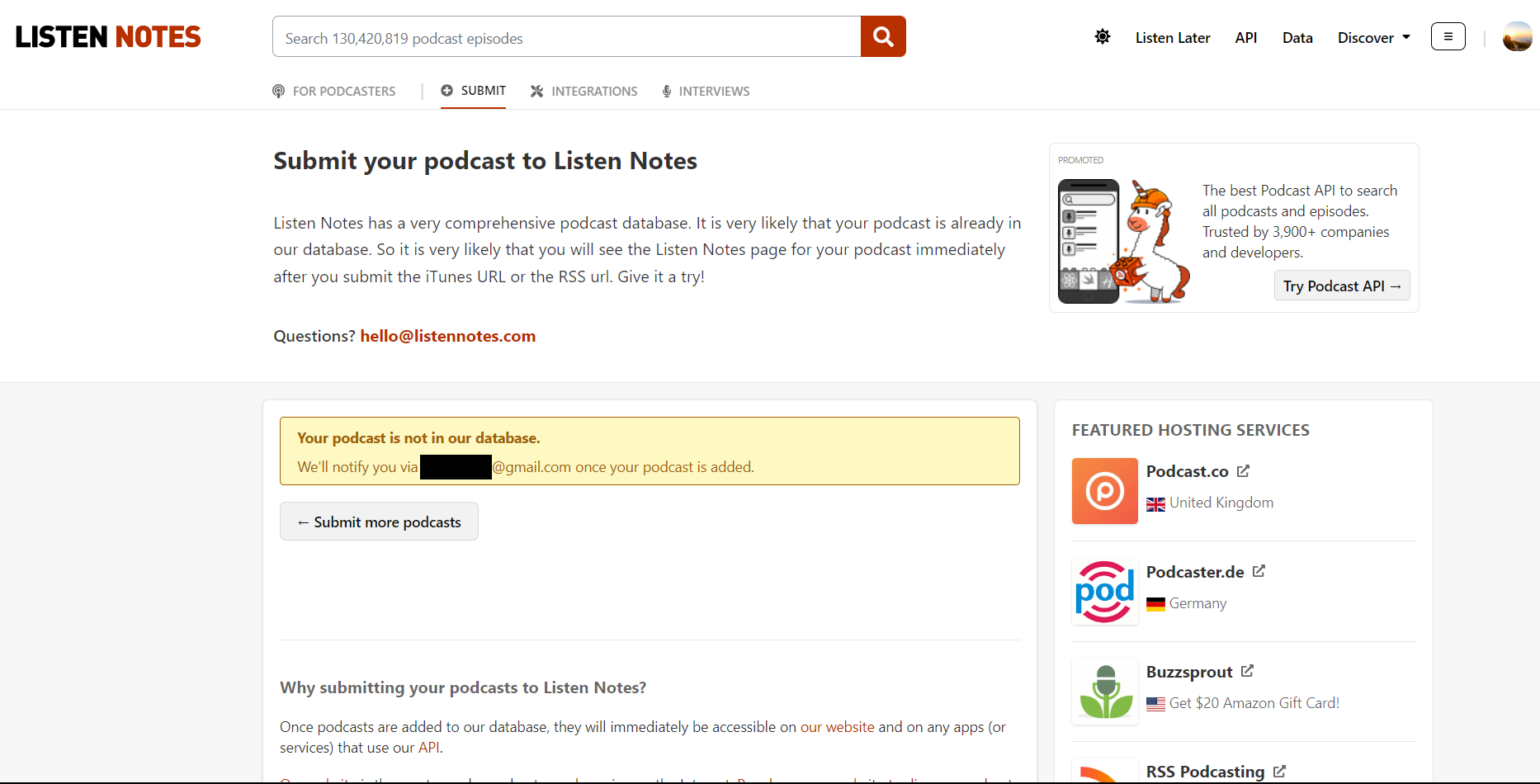Image resolution: width=1540 pixels, height=784 pixels.
Task: Click the Germany country label
Action: 1198,603
